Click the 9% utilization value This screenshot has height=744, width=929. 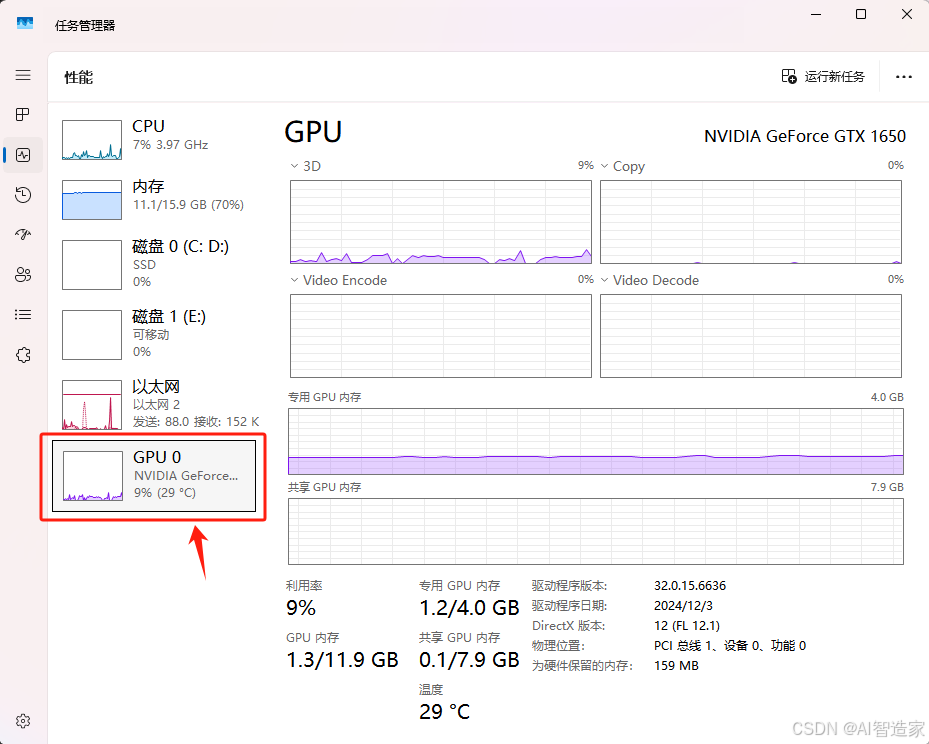(x=301, y=608)
